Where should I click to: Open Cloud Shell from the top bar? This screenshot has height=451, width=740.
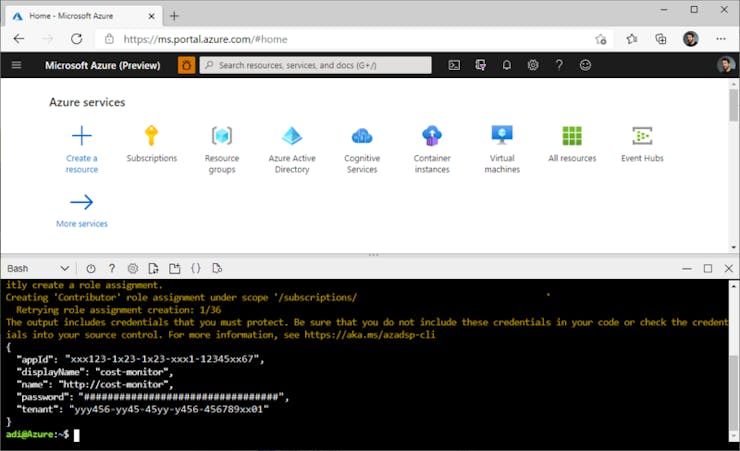454,65
